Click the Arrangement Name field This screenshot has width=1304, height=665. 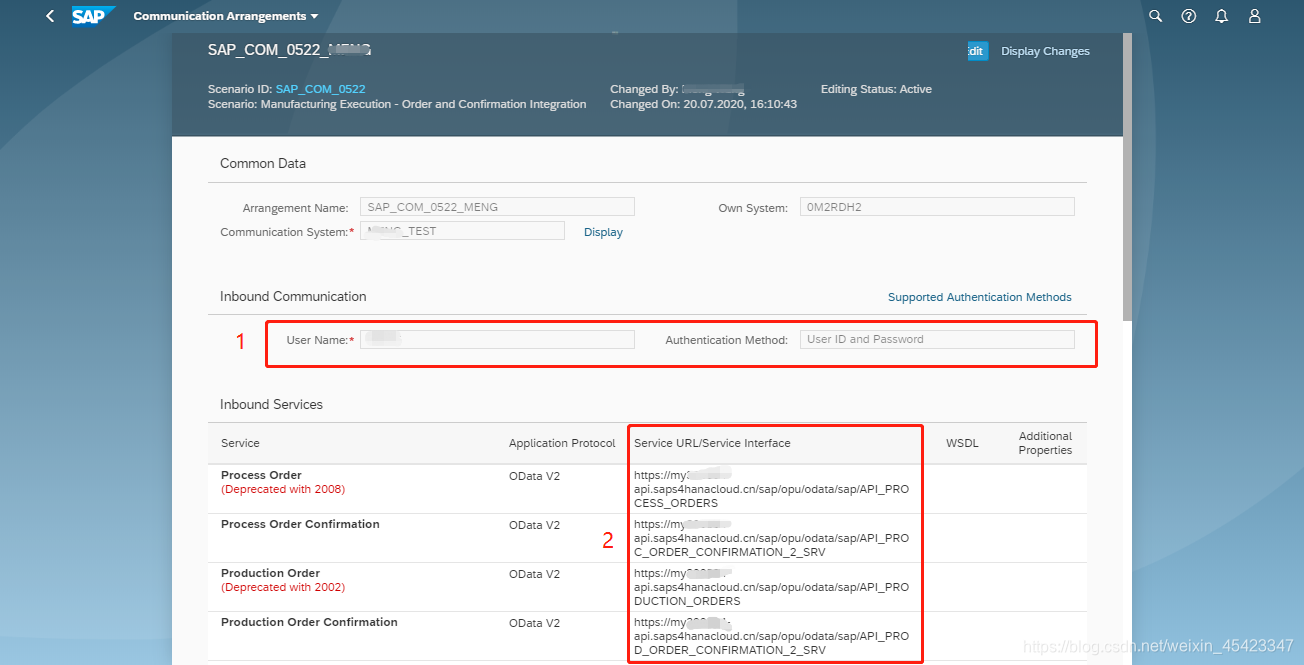[x=497, y=207]
